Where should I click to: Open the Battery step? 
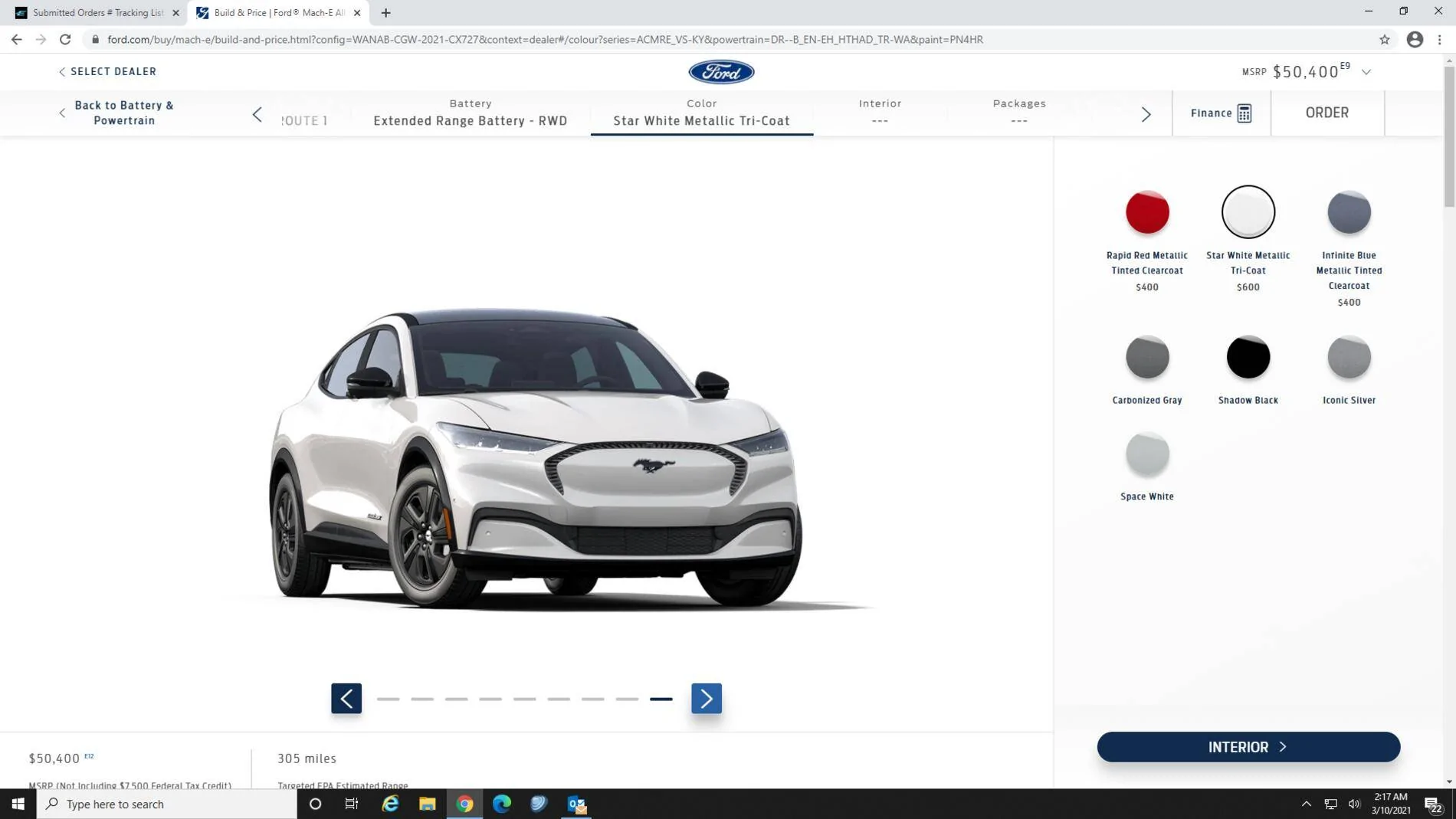coord(471,113)
